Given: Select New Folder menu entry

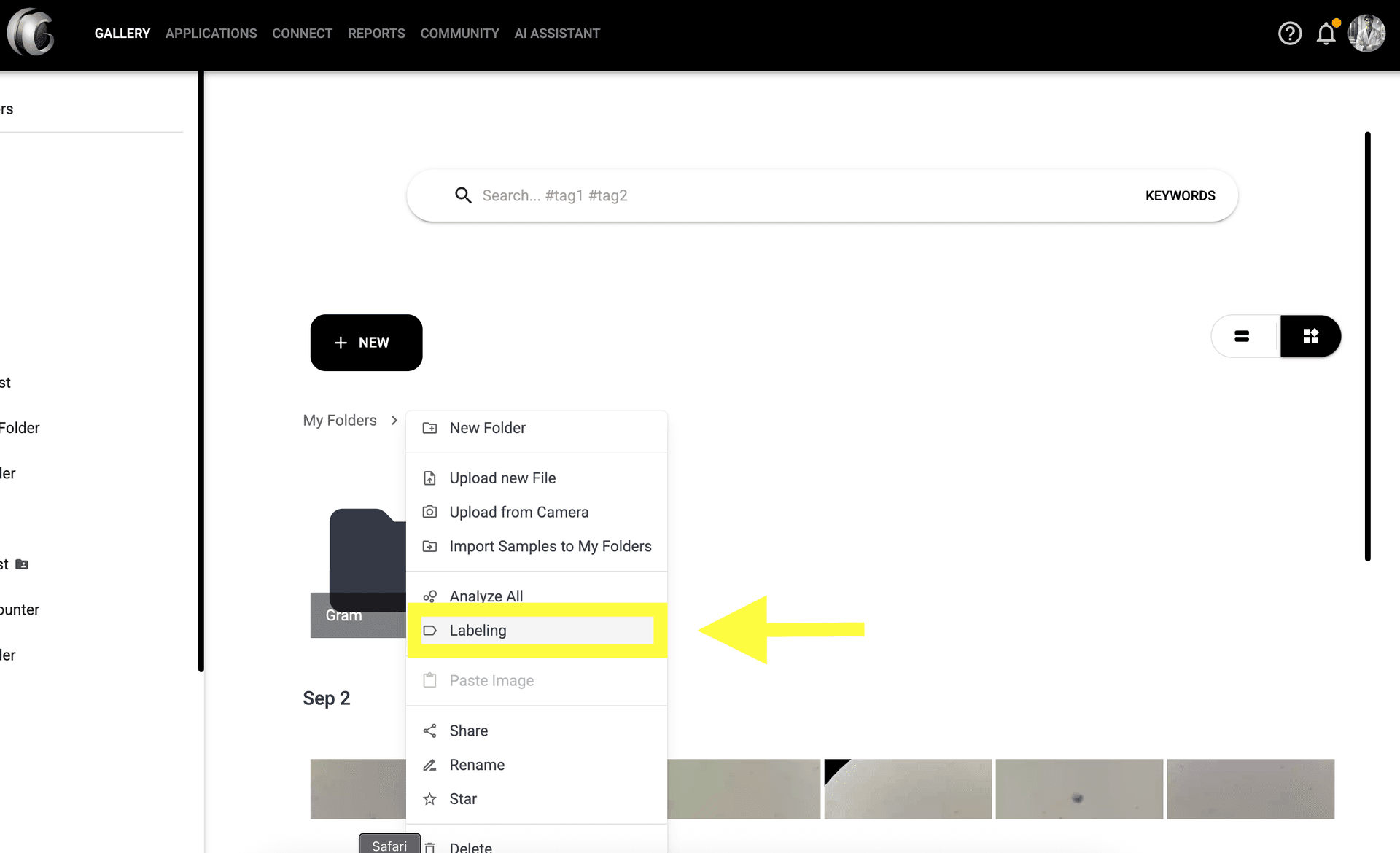Looking at the screenshot, I should (x=487, y=428).
